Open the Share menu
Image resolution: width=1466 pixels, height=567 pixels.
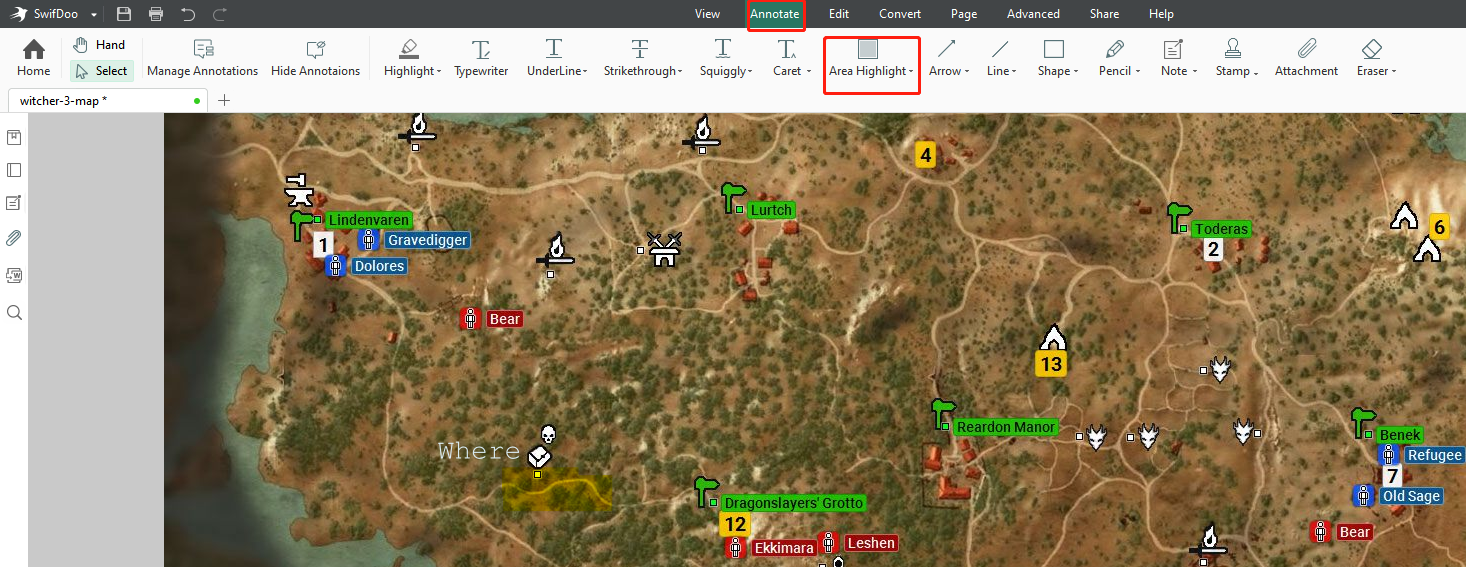click(x=1104, y=14)
